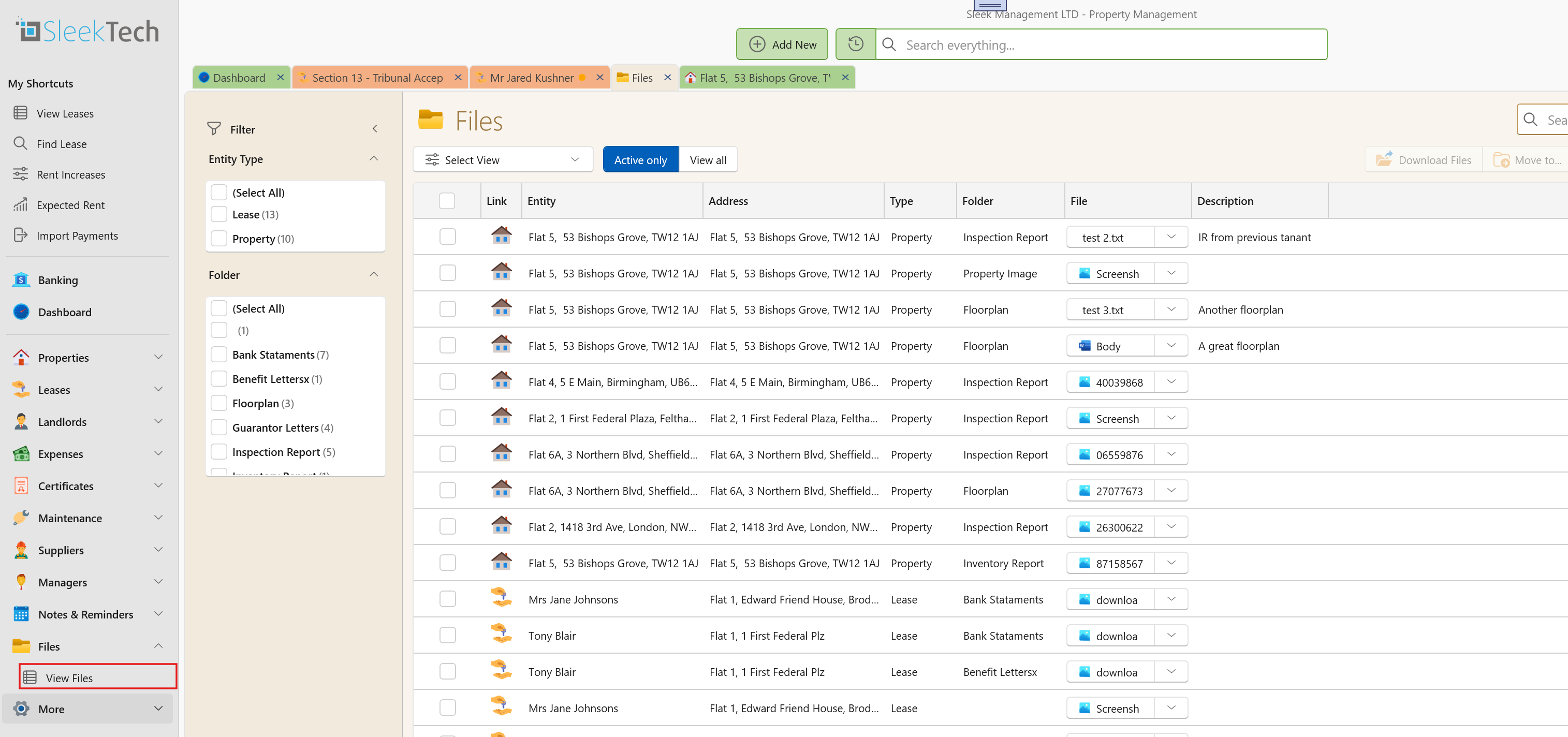Screen dimensions: 1568x737
Task: Toggle the header select-all rows checkbox
Action: (x=447, y=201)
